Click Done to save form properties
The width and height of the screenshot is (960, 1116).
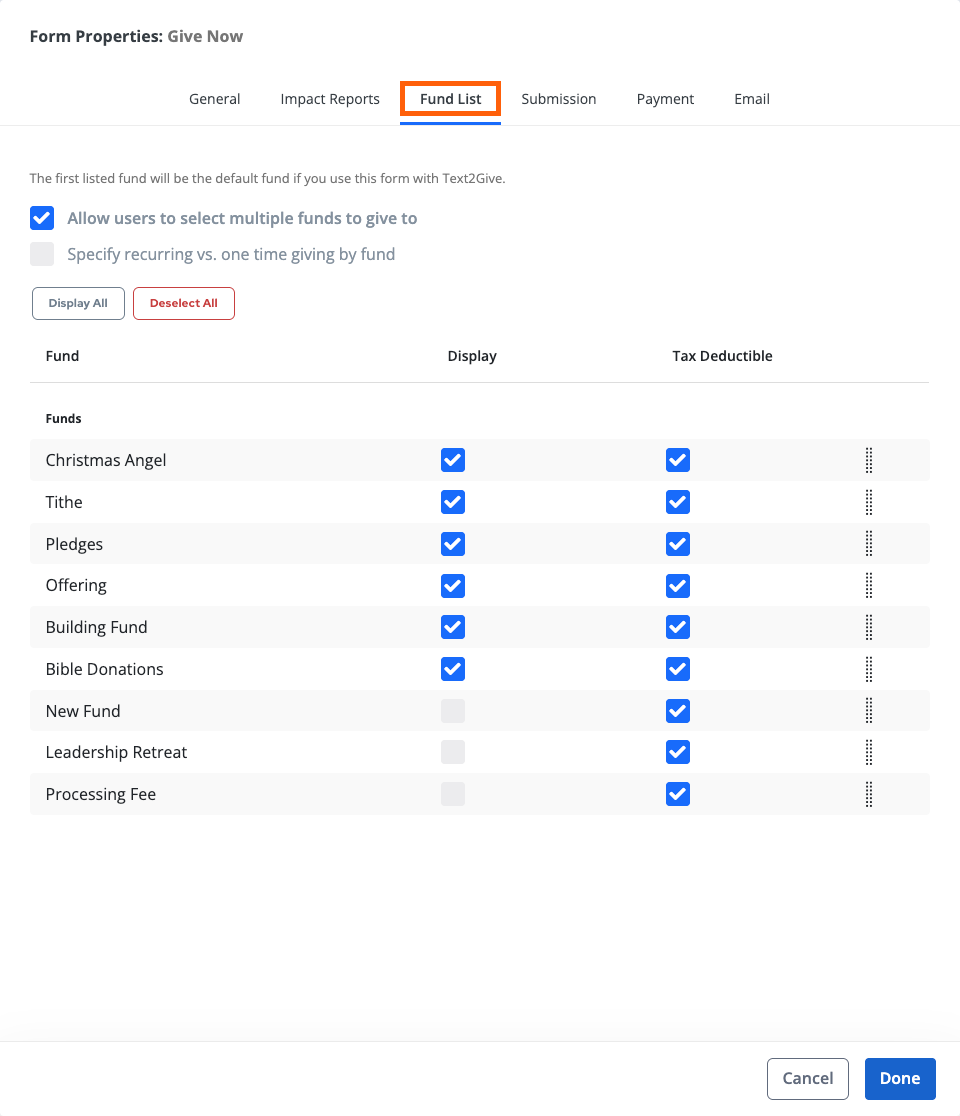[x=899, y=1078]
